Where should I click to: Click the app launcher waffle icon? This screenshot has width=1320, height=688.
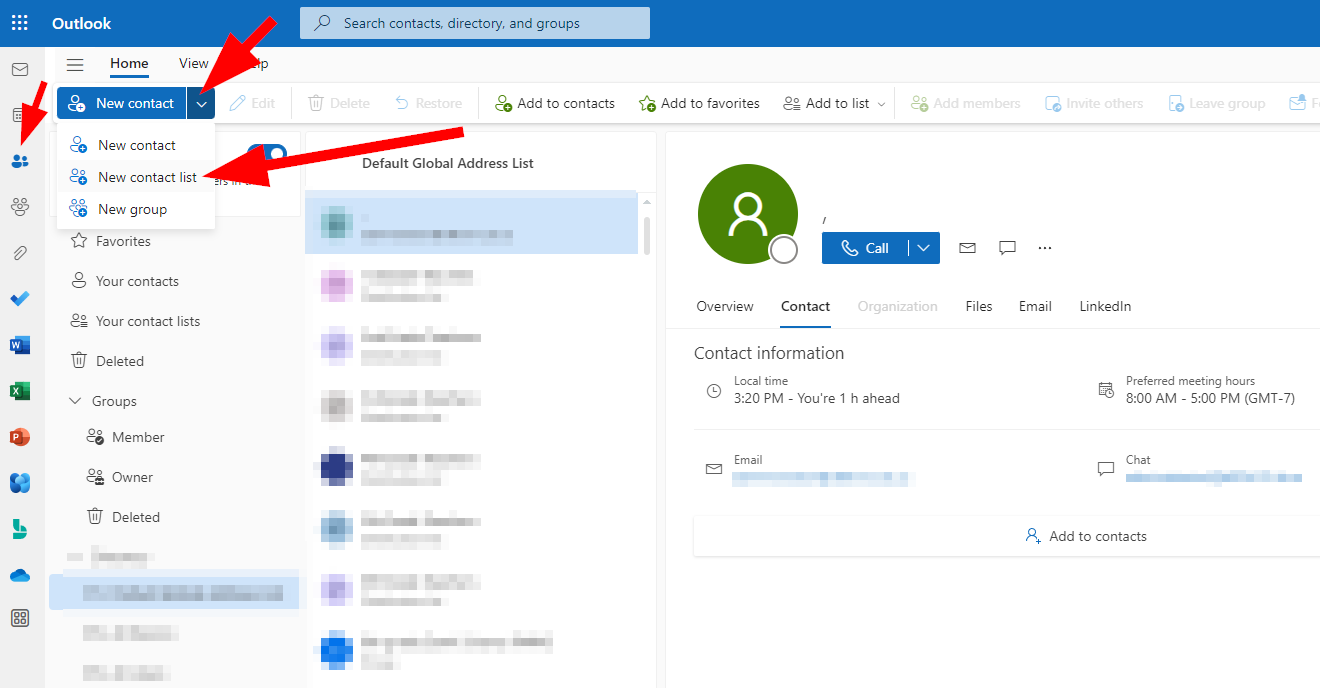pyautogui.click(x=20, y=23)
